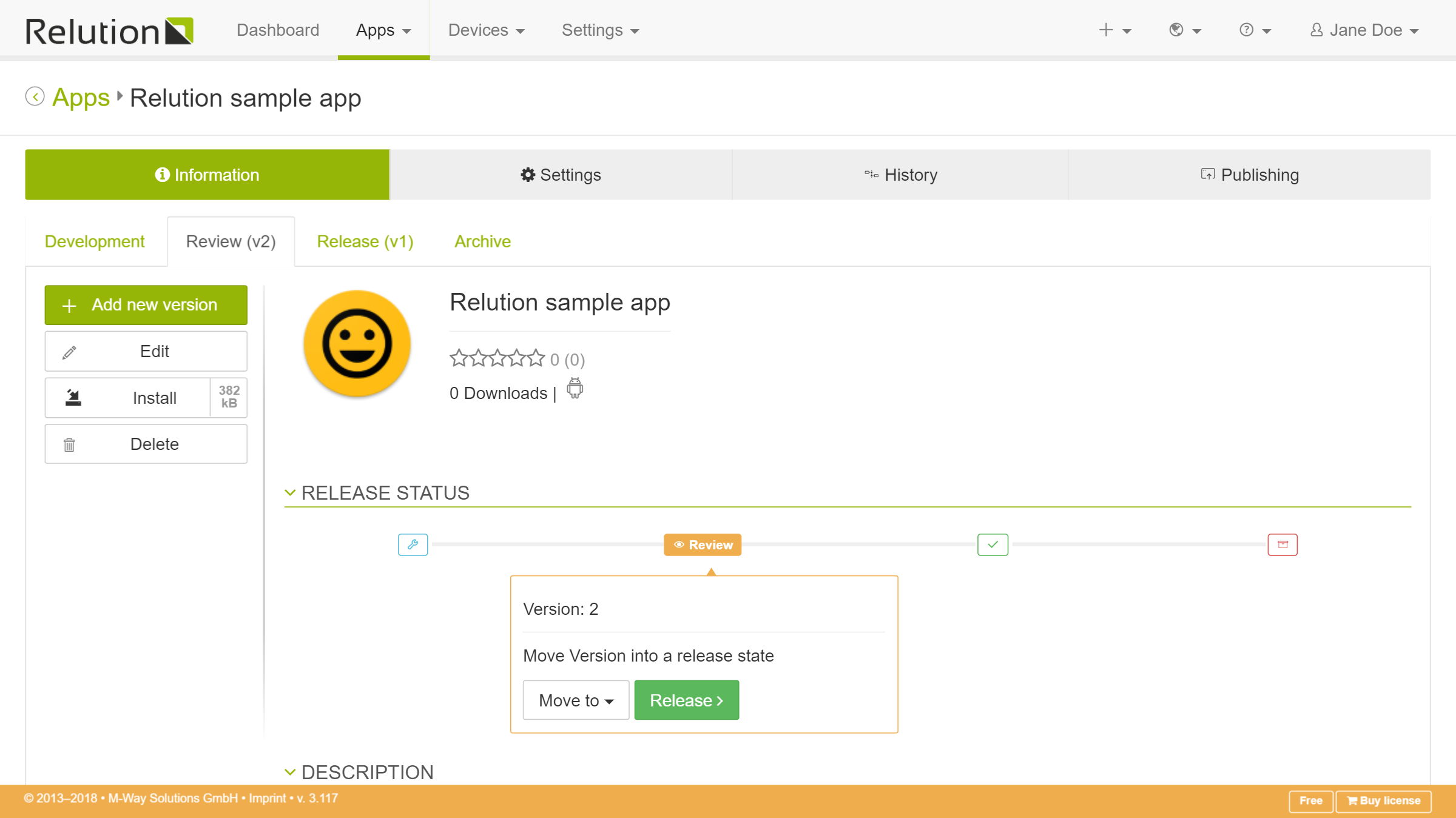Open the plus add menu in header
Viewport: 1456px width, 818px height.
pos(1114,30)
